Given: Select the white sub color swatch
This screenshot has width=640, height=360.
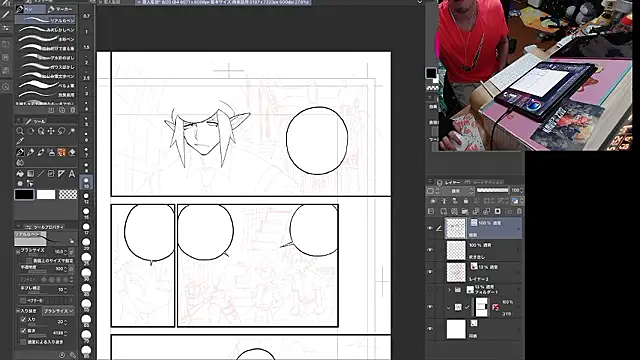Looking at the screenshot, I should [x=46, y=195].
